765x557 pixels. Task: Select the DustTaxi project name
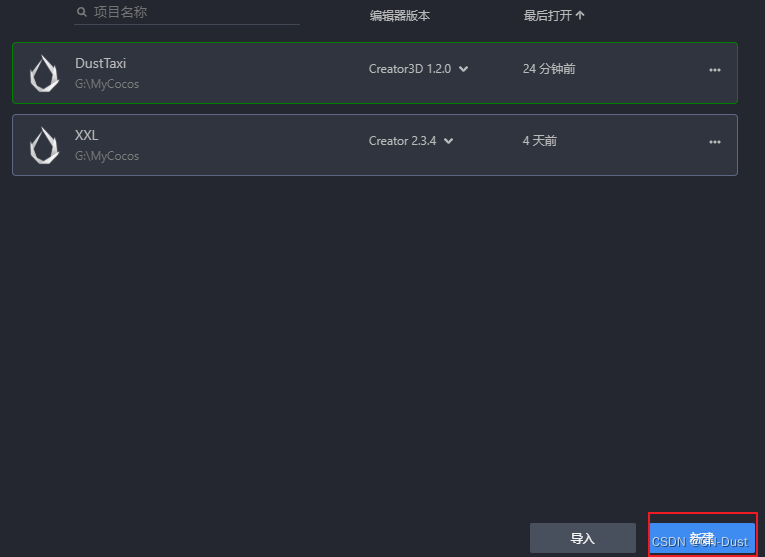coord(101,63)
